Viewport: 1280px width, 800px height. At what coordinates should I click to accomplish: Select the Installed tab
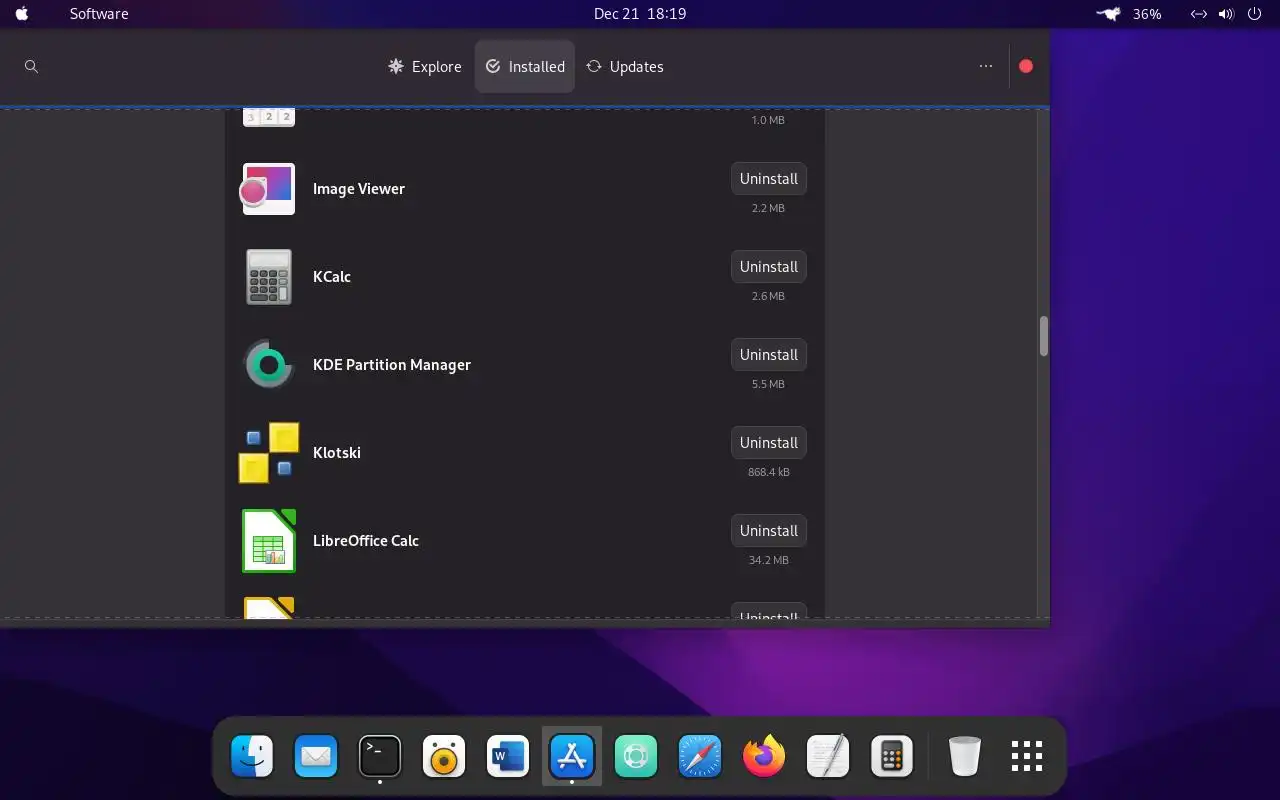pyautogui.click(x=525, y=66)
